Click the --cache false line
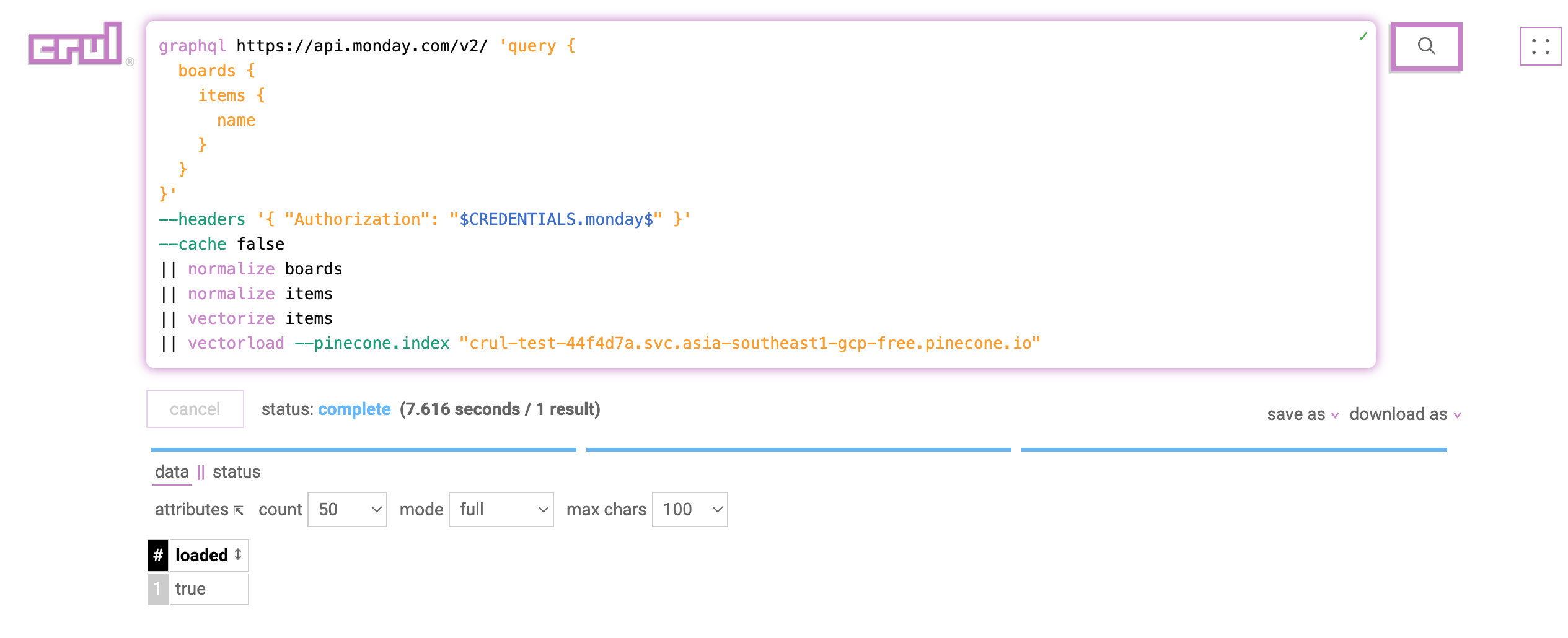1568x638 pixels. click(221, 244)
